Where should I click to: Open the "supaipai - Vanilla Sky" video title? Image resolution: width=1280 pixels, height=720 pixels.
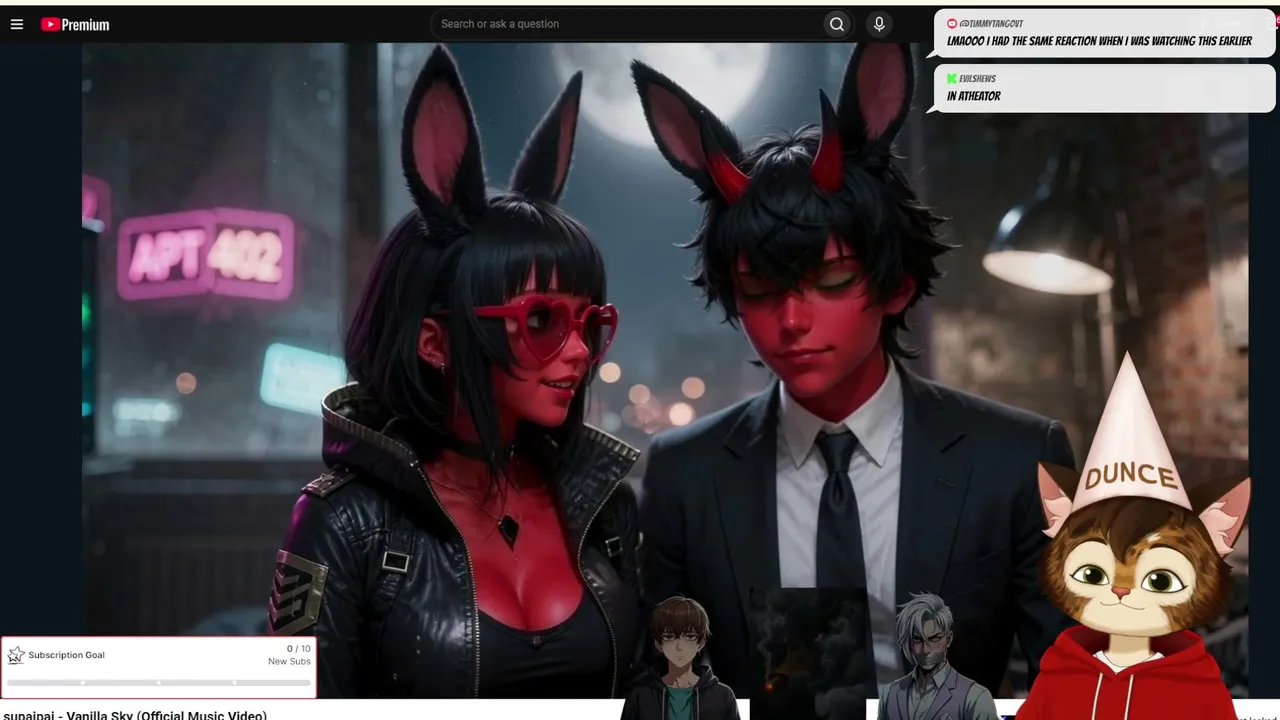tap(135, 714)
